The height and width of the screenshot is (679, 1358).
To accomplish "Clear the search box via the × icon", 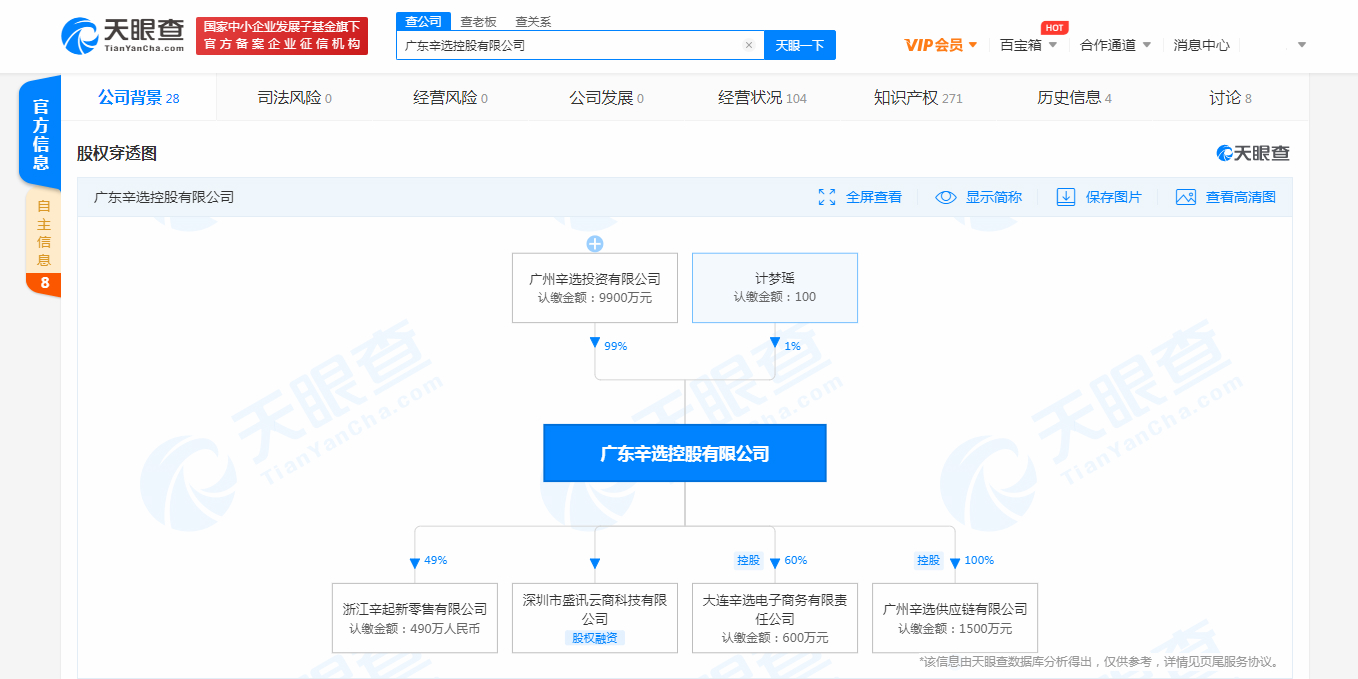I will [x=749, y=45].
